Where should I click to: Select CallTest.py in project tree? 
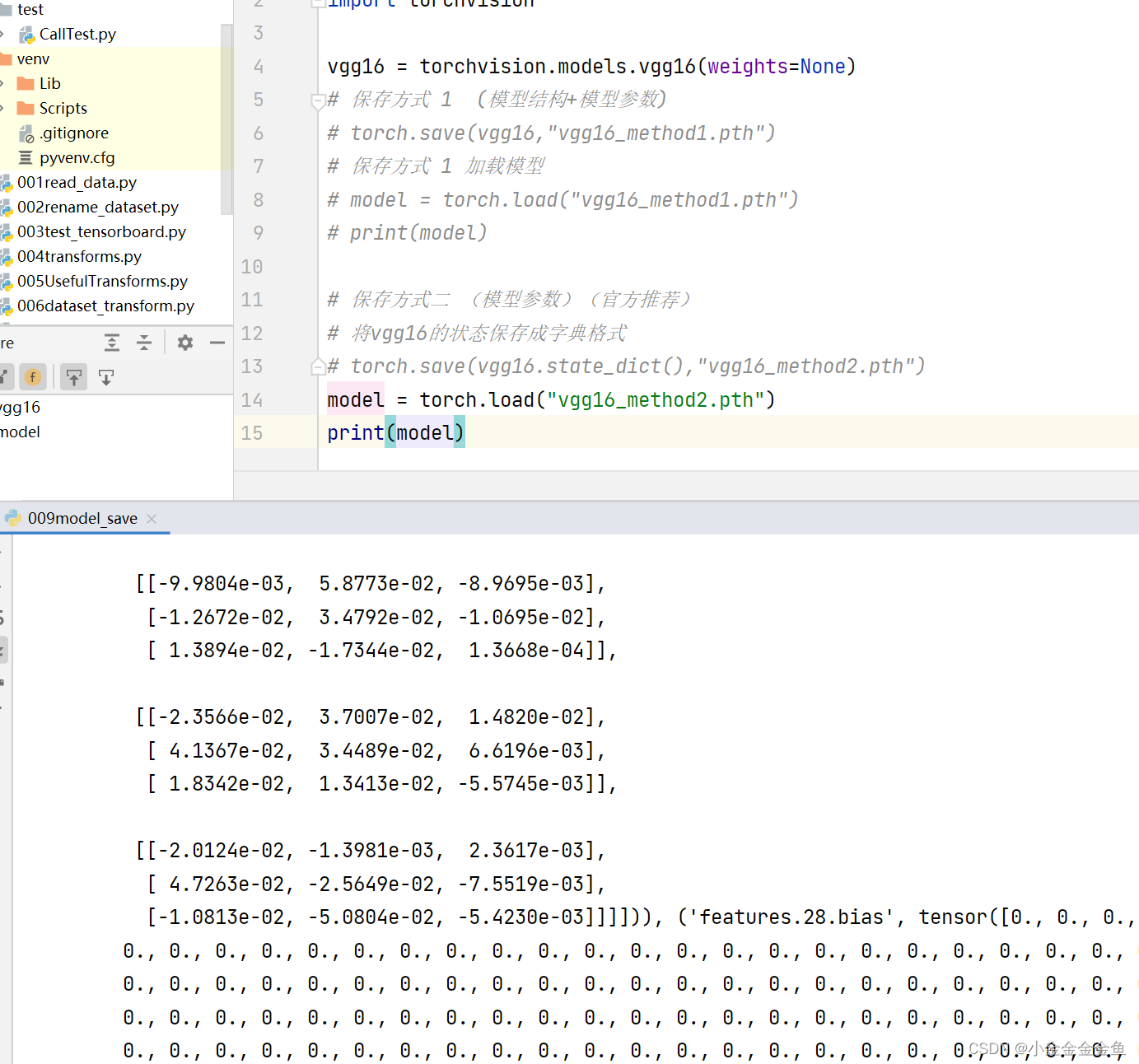(x=77, y=34)
